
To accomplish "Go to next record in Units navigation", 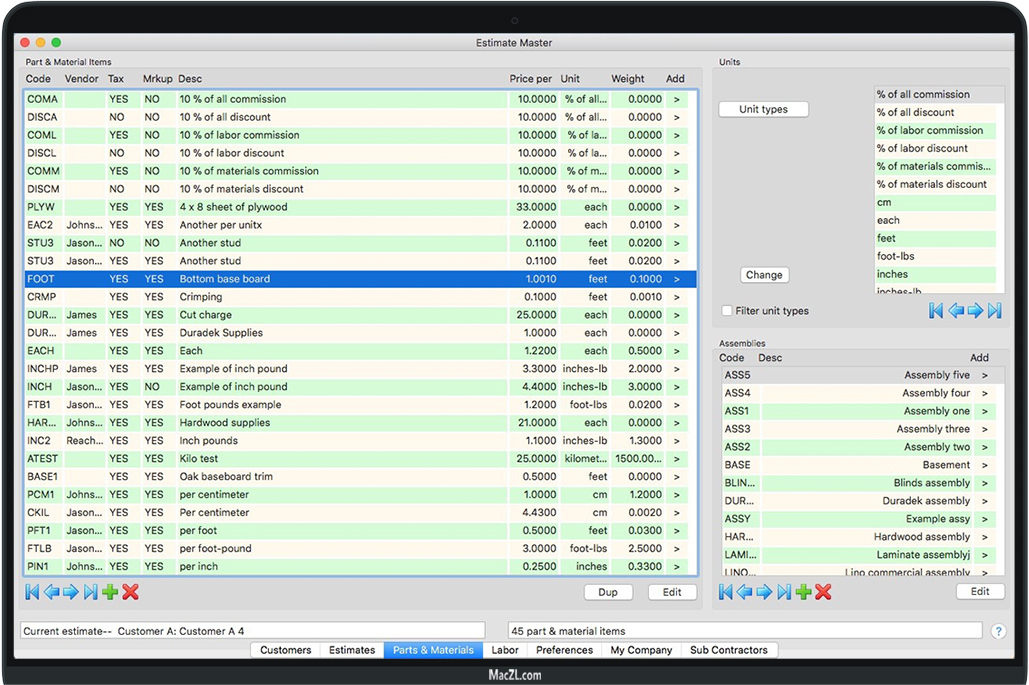I will pos(975,311).
